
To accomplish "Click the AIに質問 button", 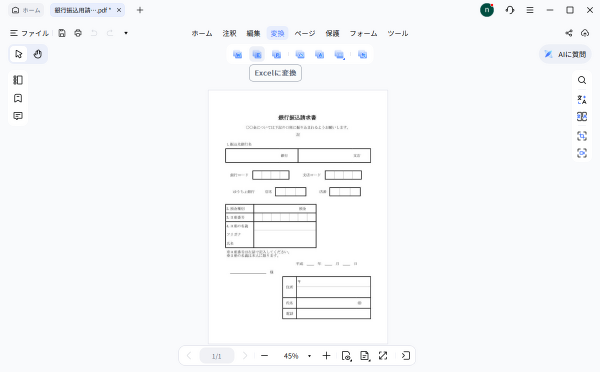I will 565,54.
